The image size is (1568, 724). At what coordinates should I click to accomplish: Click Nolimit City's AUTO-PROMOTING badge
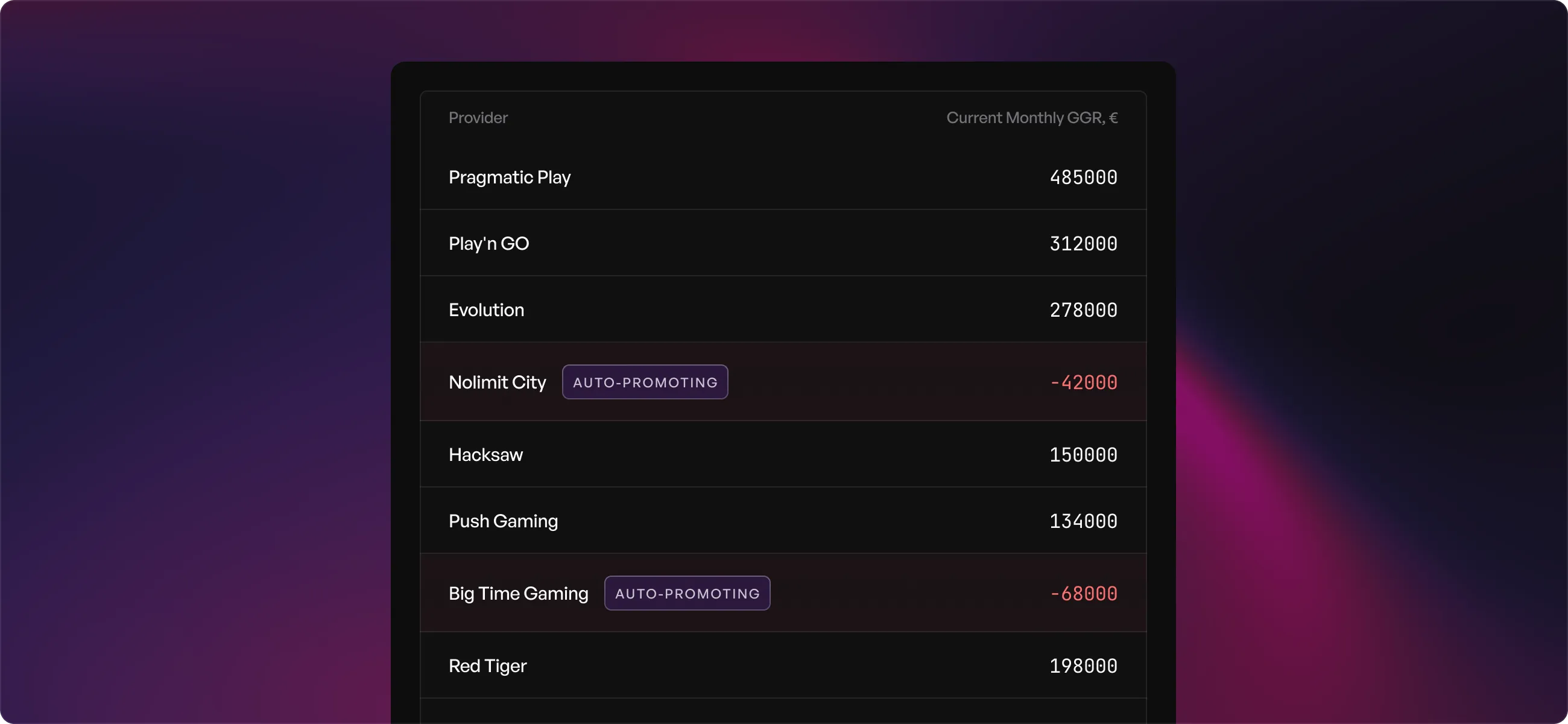click(x=645, y=383)
